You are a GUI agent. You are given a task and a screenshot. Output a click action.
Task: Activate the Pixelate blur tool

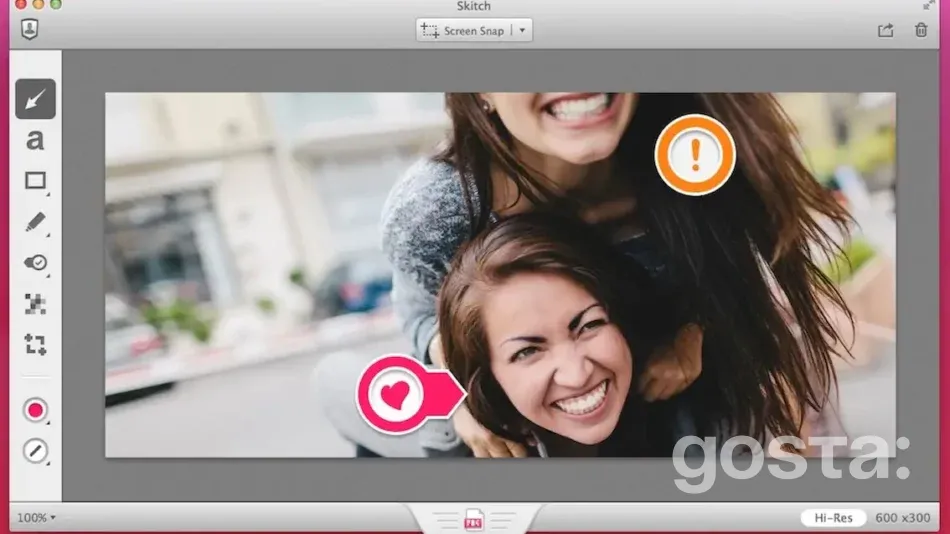click(x=36, y=304)
